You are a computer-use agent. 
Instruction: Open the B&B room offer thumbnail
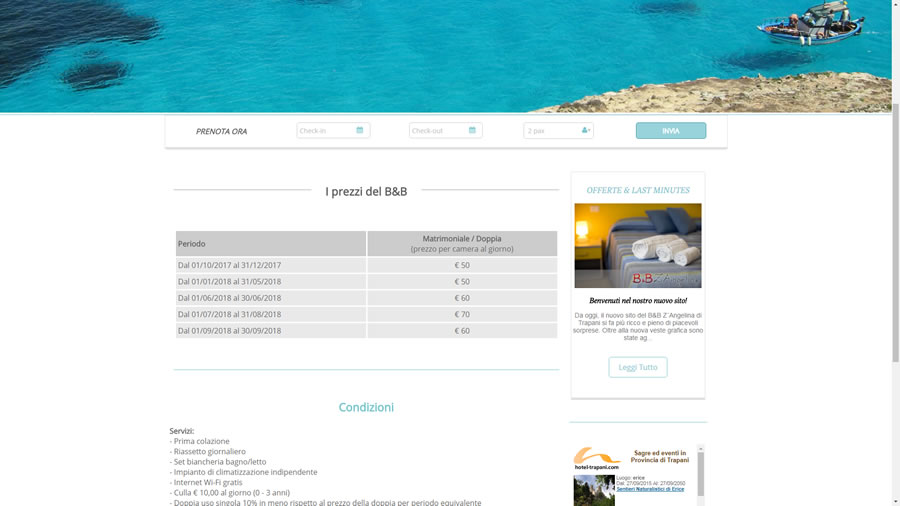coord(638,246)
